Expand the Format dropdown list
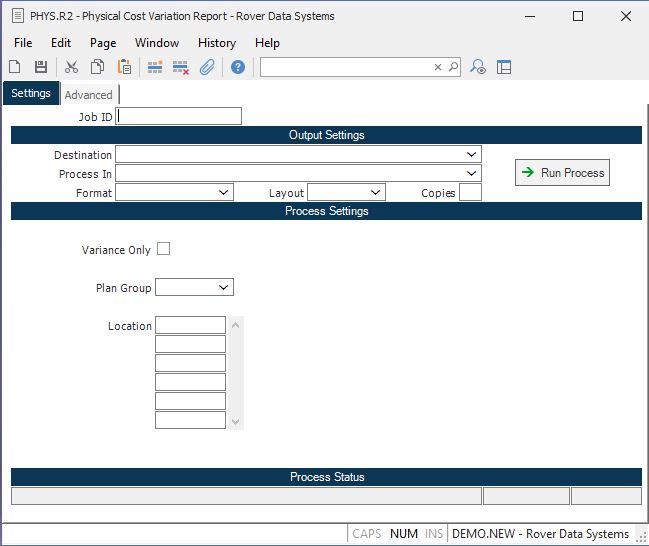This screenshot has height=546, width=649. point(223,192)
